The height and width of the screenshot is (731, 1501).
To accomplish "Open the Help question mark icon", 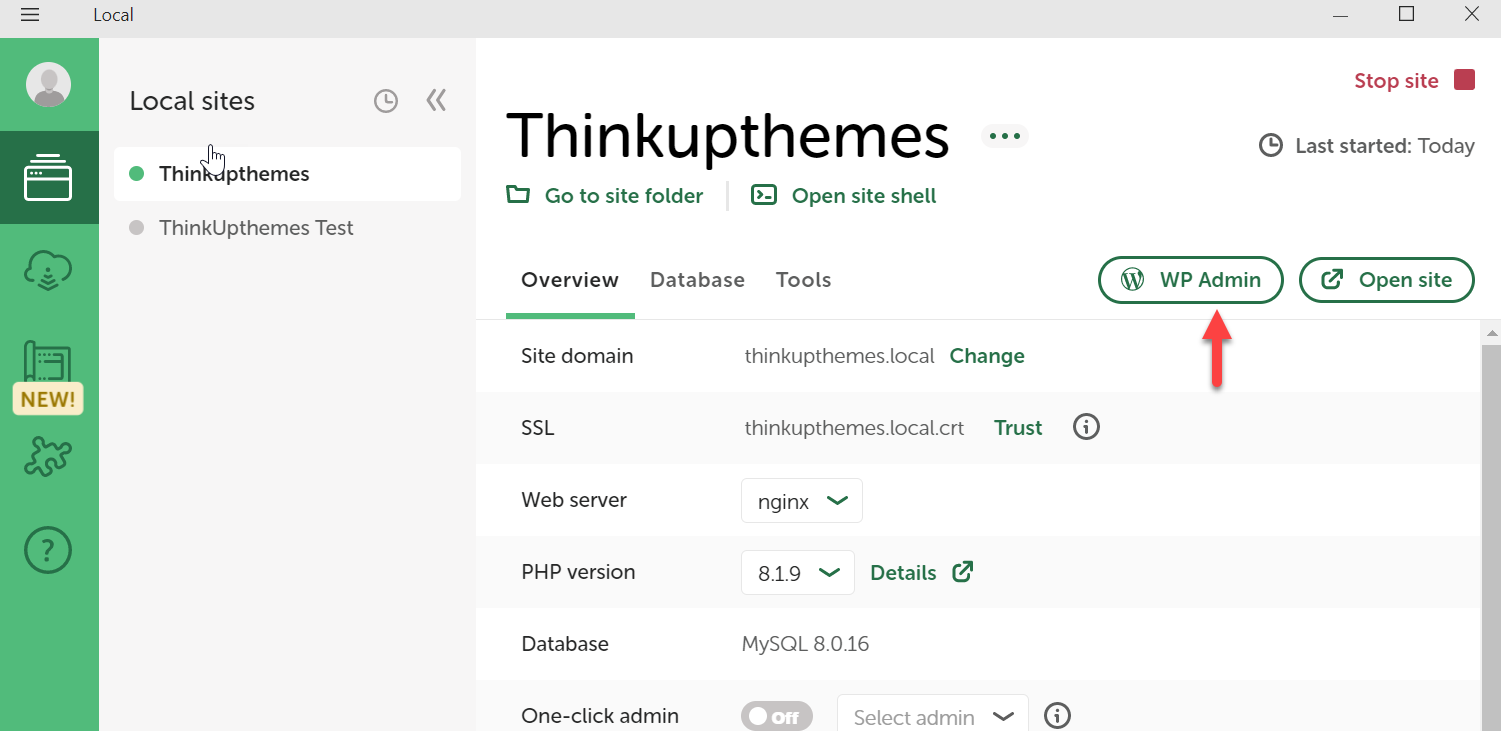I will tap(48, 549).
